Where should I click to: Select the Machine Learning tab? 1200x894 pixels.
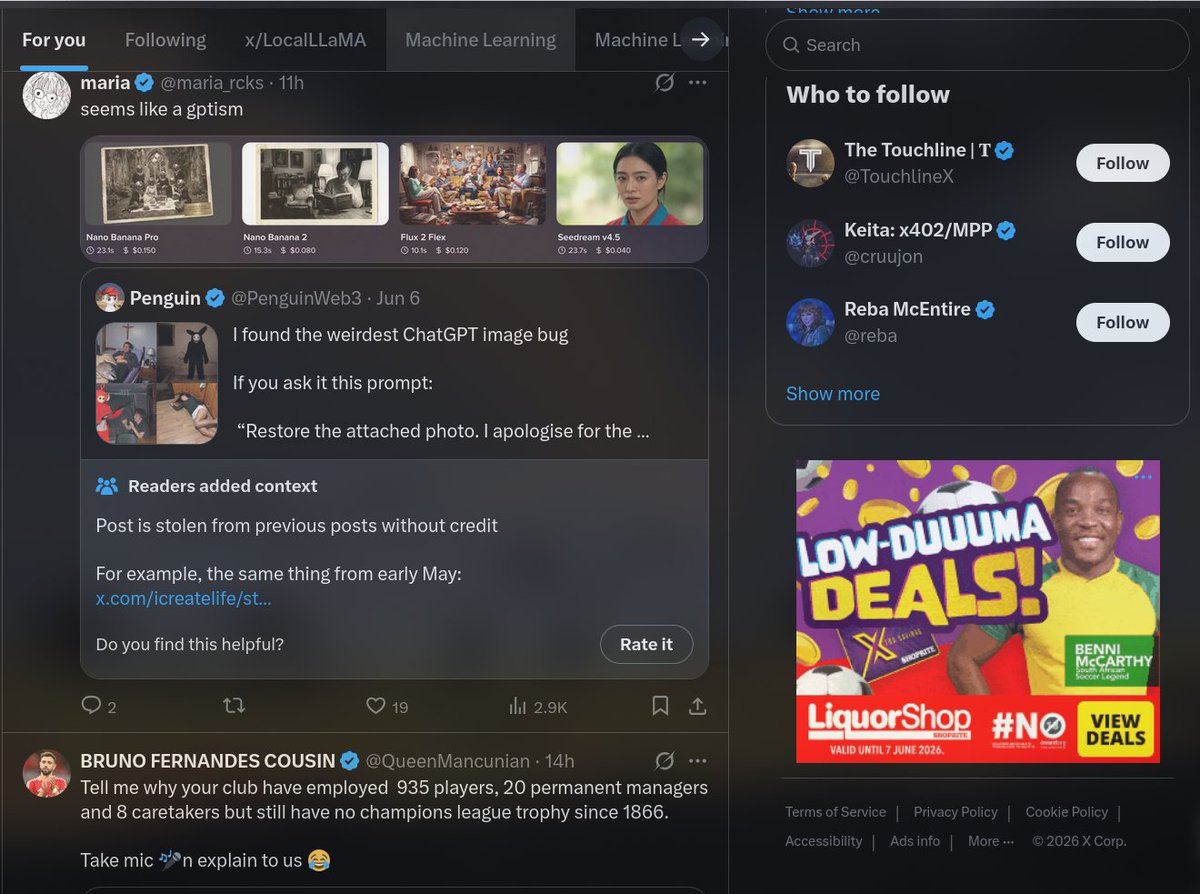[x=480, y=40]
